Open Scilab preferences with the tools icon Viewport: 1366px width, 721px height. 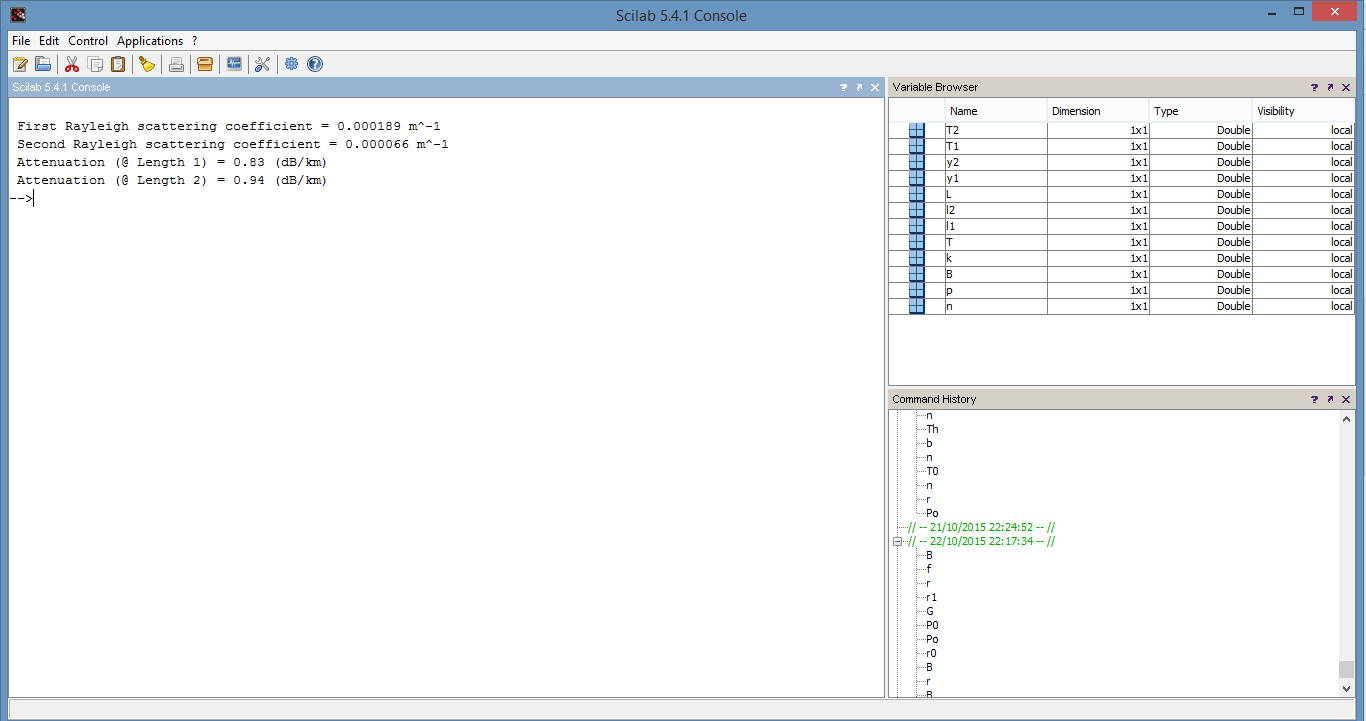click(262, 64)
